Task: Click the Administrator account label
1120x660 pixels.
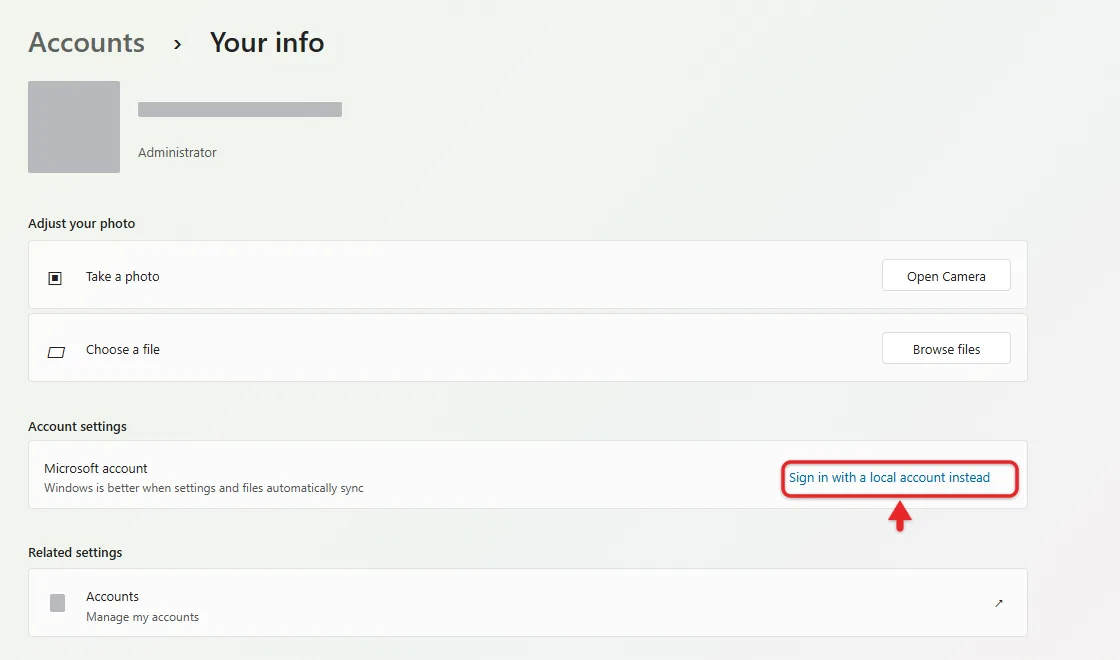Action: [x=177, y=152]
